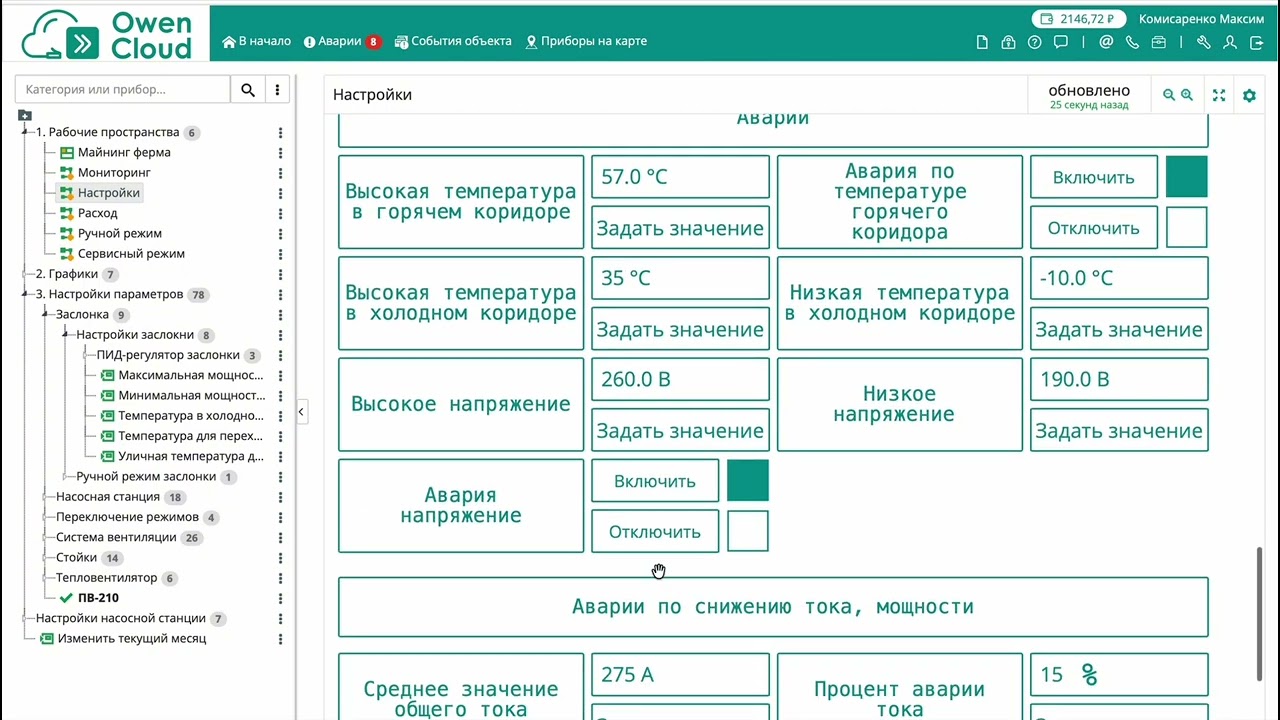Click the wallet balance 2146,72 ₽
This screenshot has width=1280, height=720.
click(1078, 19)
